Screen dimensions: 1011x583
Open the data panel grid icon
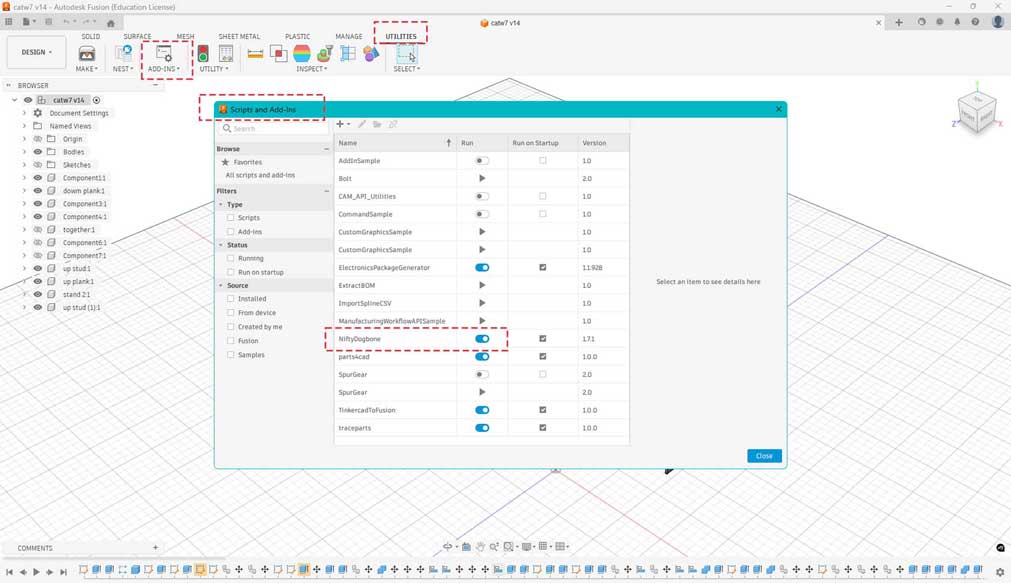coord(9,22)
